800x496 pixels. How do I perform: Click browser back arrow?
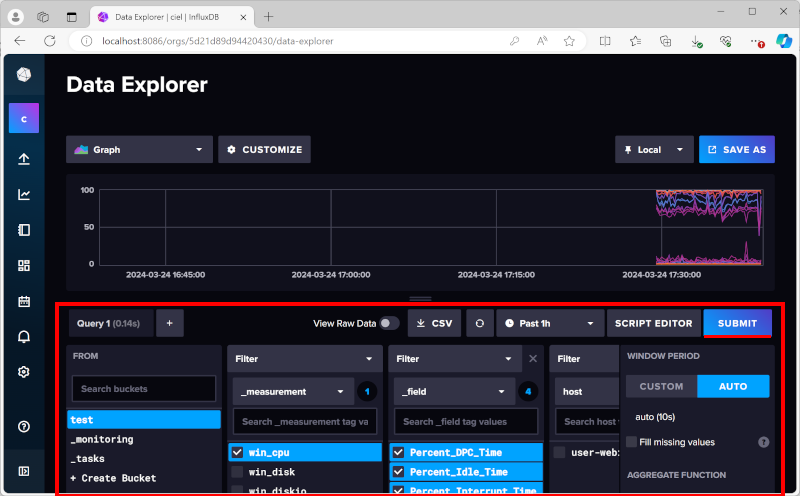click(19, 41)
